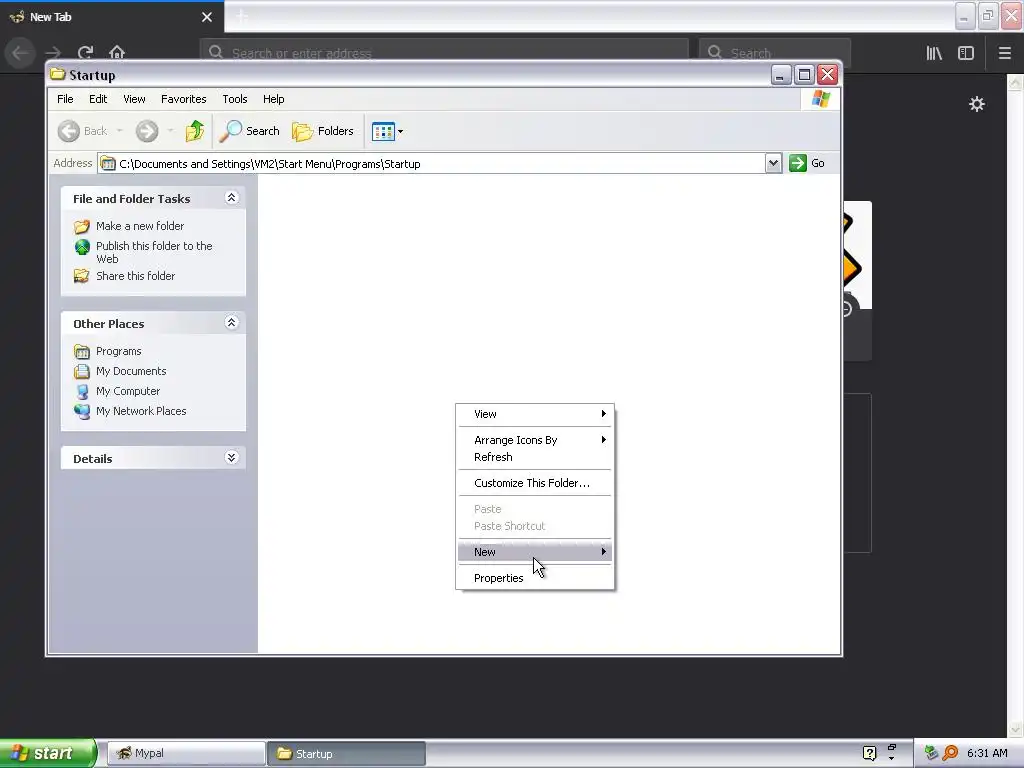Viewport: 1024px width, 768px height.
Task: Click Mypal search box field
Action: tap(775, 53)
